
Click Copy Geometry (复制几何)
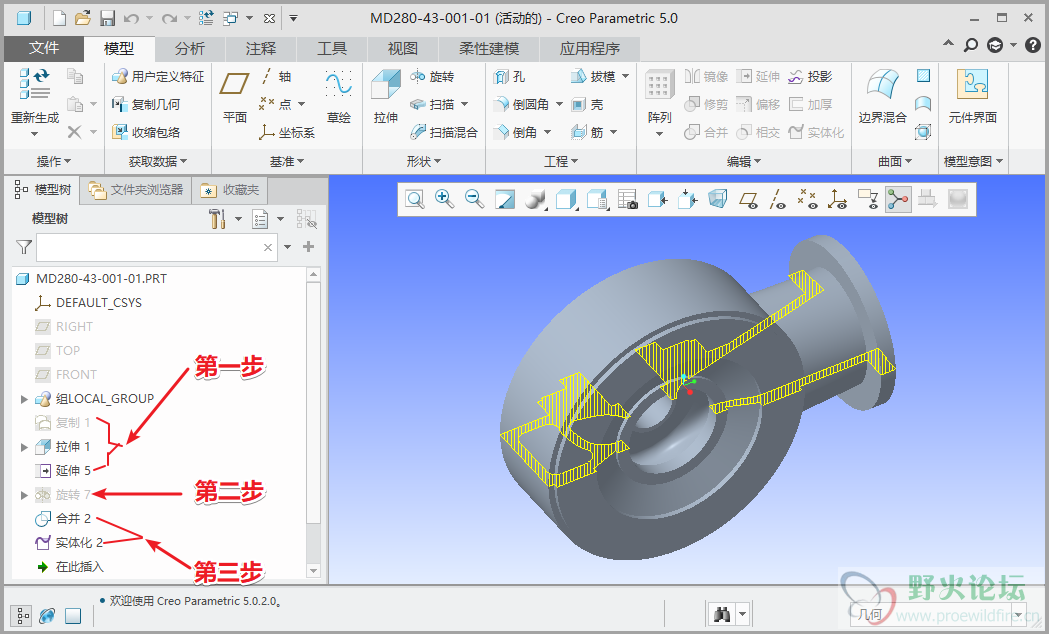tap(146, 104)
